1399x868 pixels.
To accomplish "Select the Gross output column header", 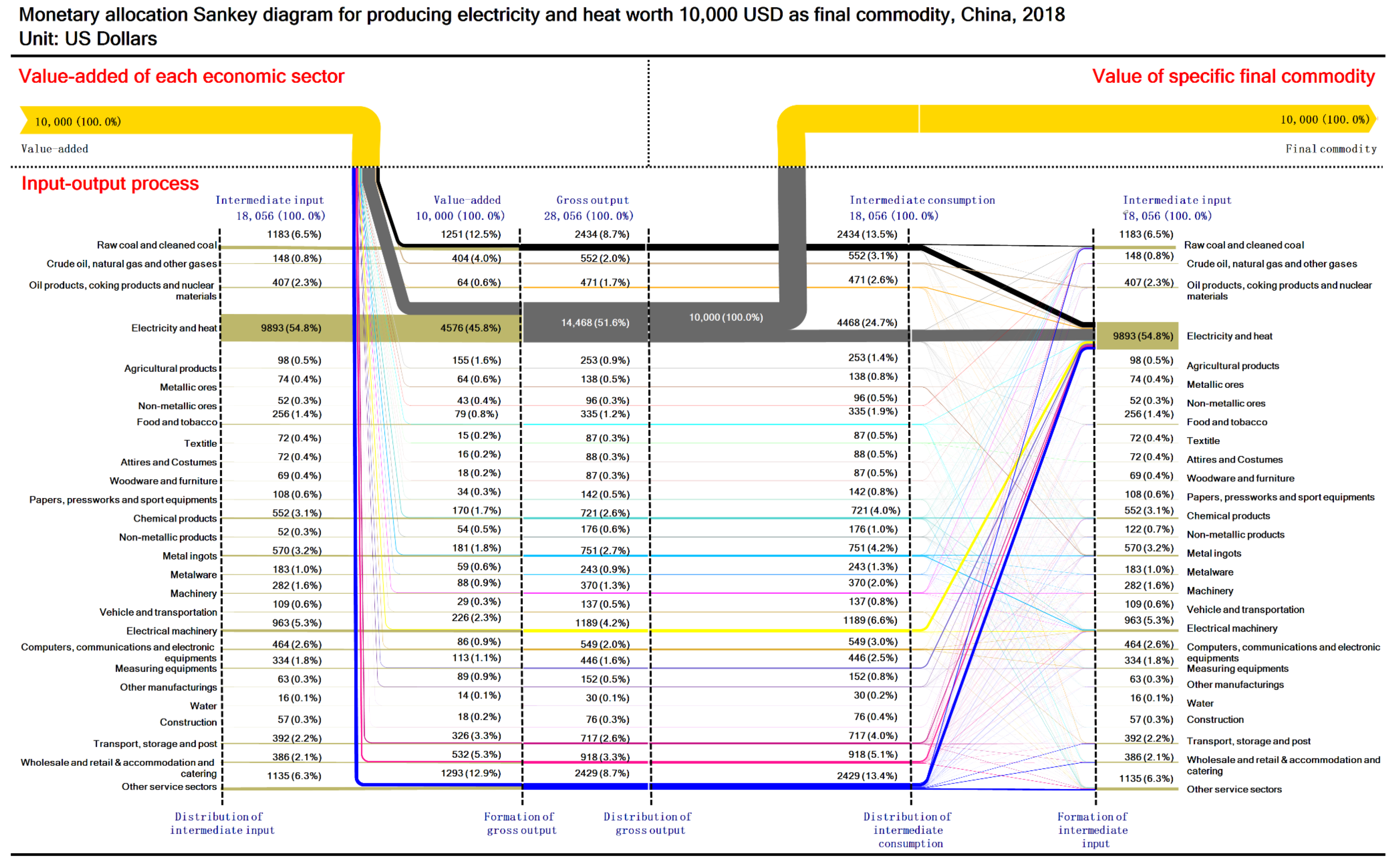I will point(592,200).
